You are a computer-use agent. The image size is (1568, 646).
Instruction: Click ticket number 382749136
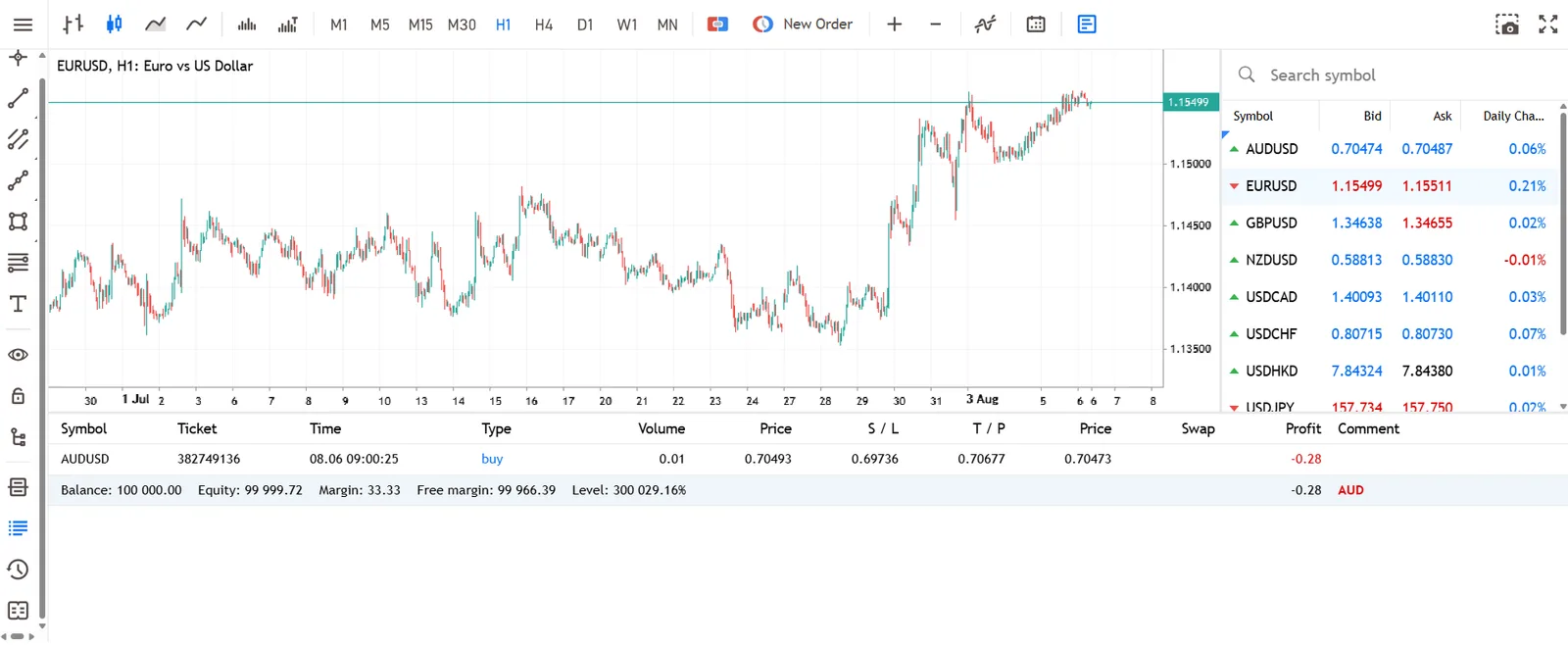(x=209, y=459)
